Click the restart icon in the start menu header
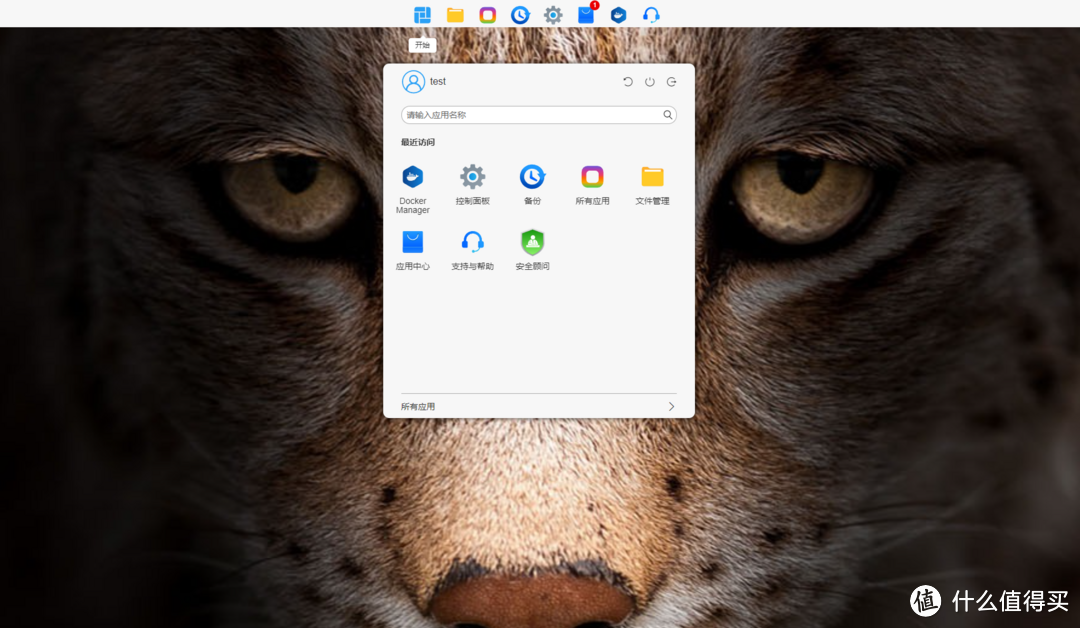 628,82
